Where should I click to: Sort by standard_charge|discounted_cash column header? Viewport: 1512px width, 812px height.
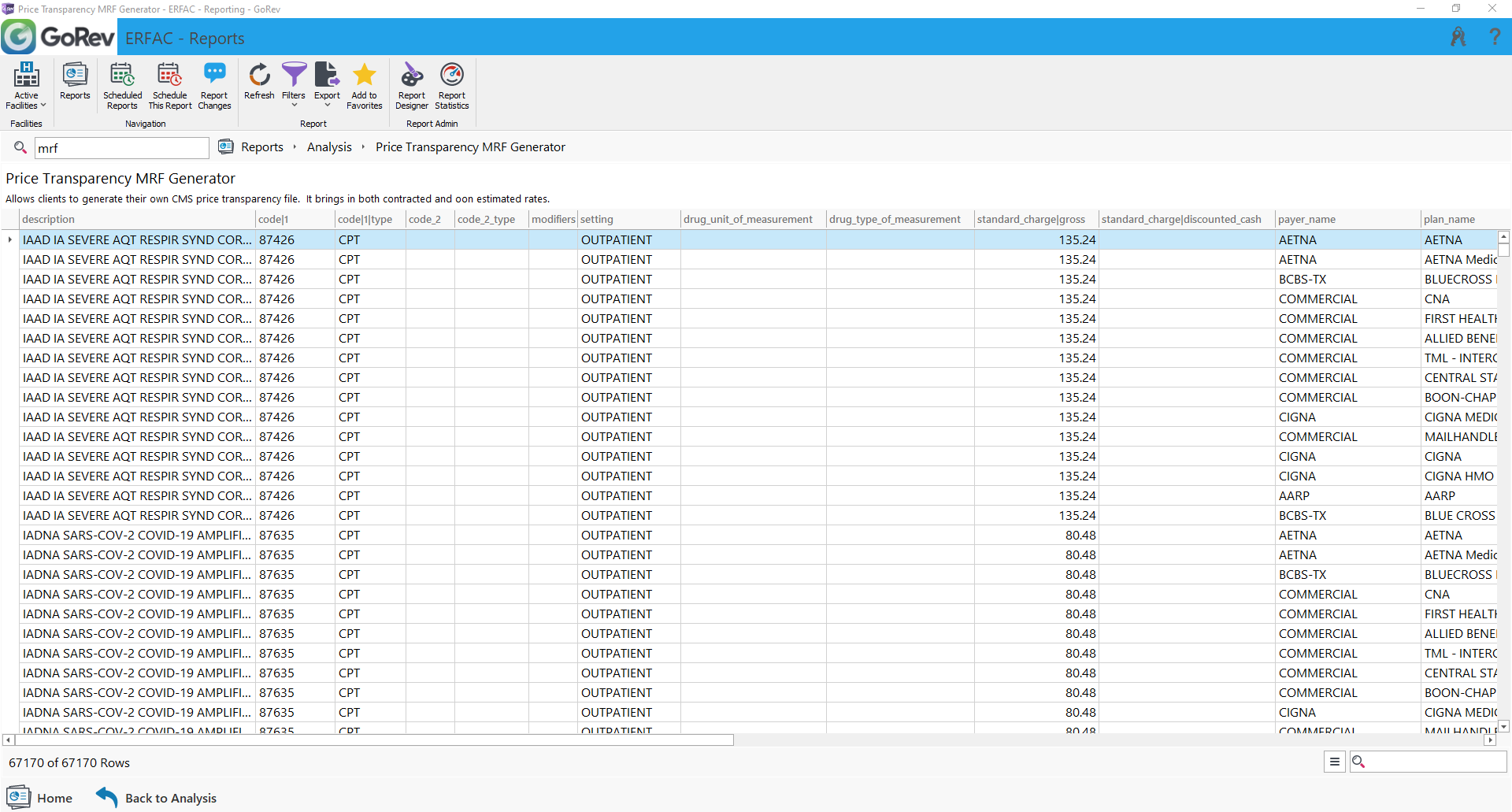(1187, 219)
